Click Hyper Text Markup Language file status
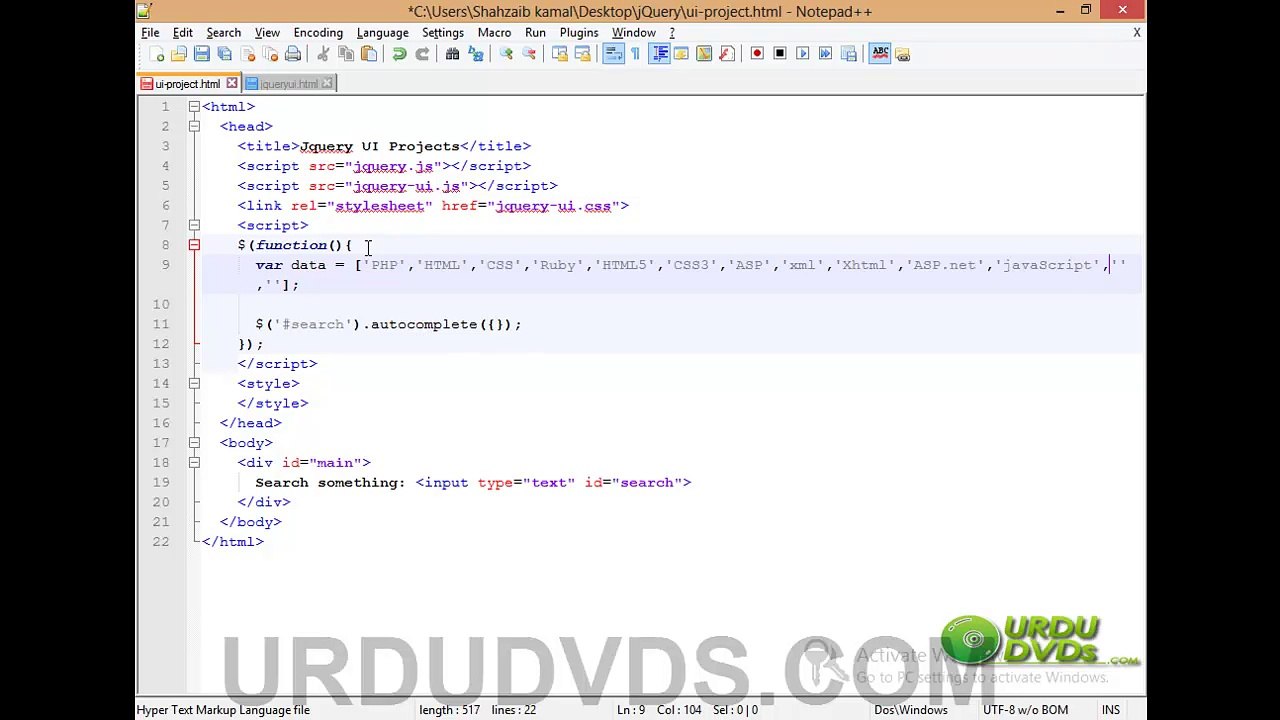 click(x=223, y=710)
